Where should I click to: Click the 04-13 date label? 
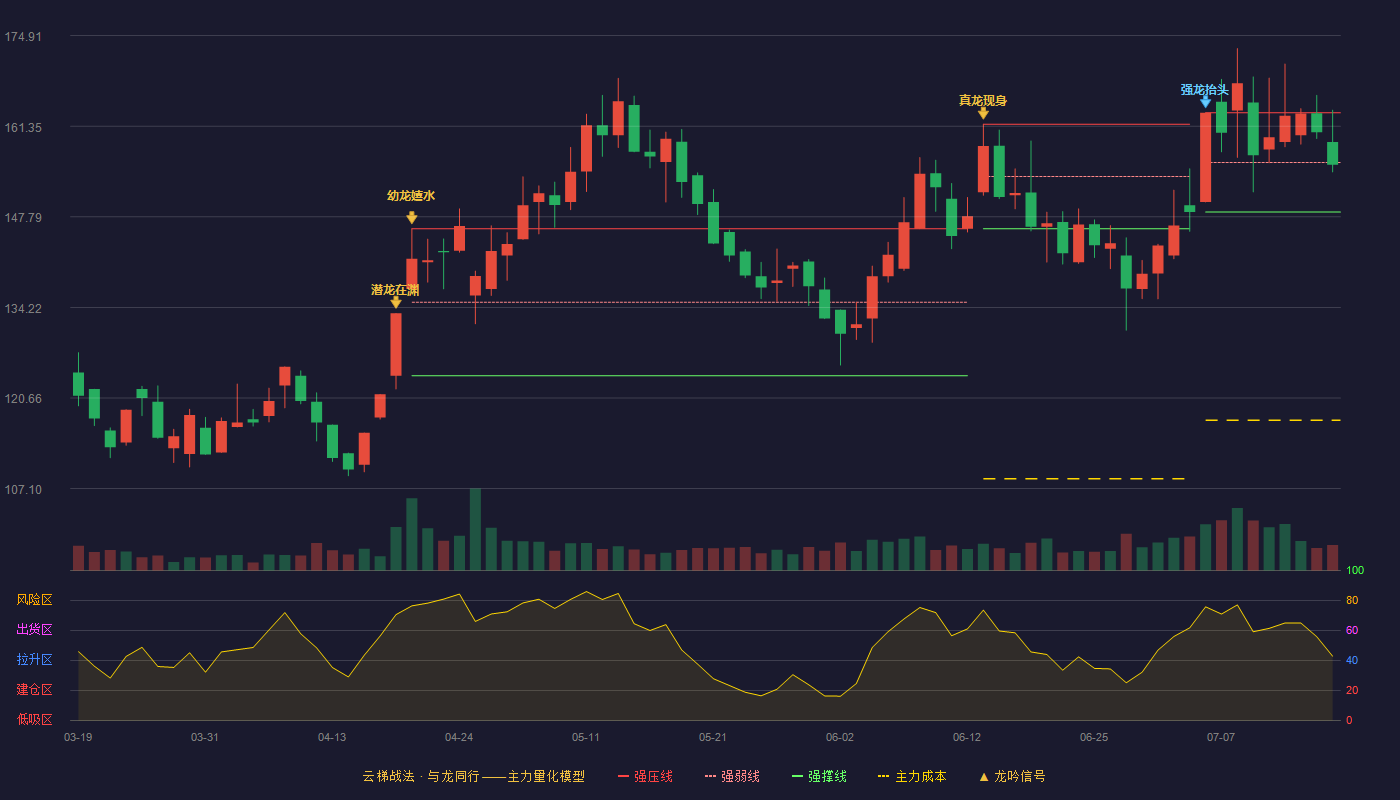click(332, 737)
